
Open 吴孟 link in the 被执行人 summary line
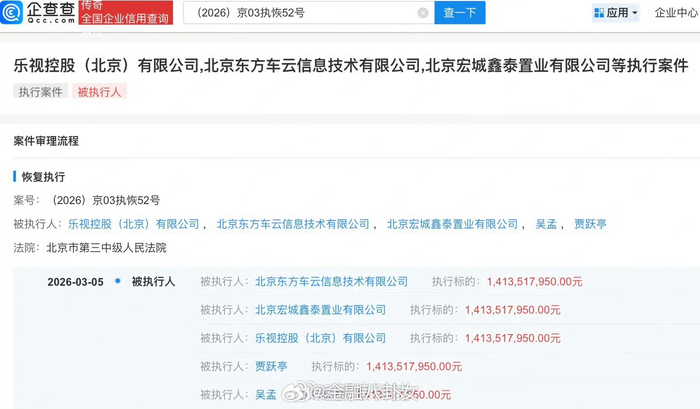(x=547, y=224)
